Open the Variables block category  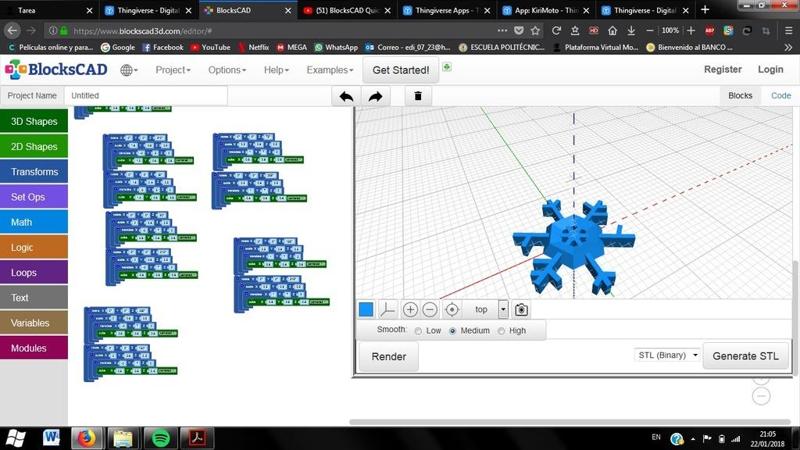tap(34, 323)
